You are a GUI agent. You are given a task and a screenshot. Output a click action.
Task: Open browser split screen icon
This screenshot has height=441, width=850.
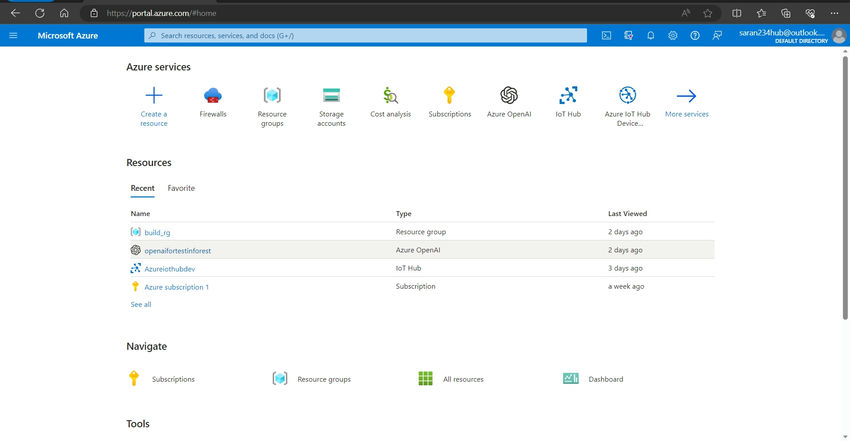click(x=737, y=13)
